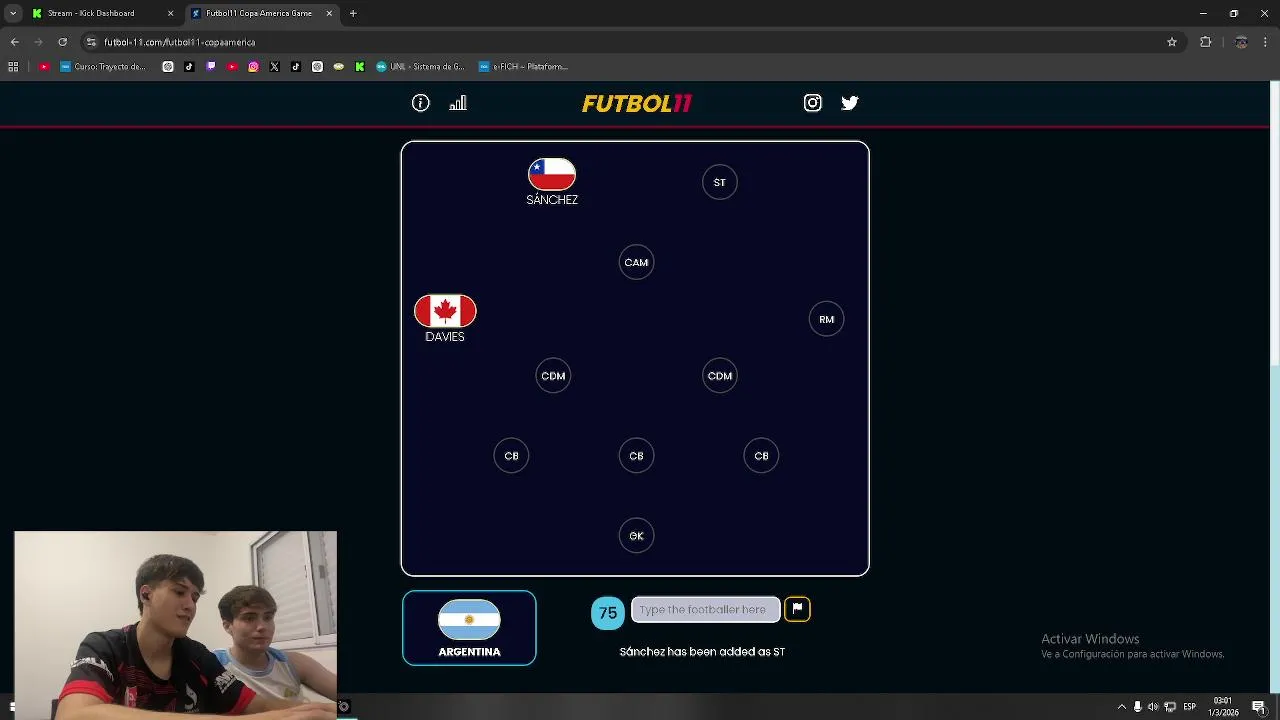
Task: Open the apps grid in bookmarks bar
Action: pyautogui.click(x=13, y=67)
